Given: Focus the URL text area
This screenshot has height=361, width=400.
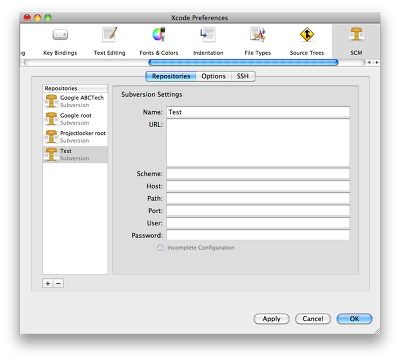Looking at the screenshot, I should 258,143.
